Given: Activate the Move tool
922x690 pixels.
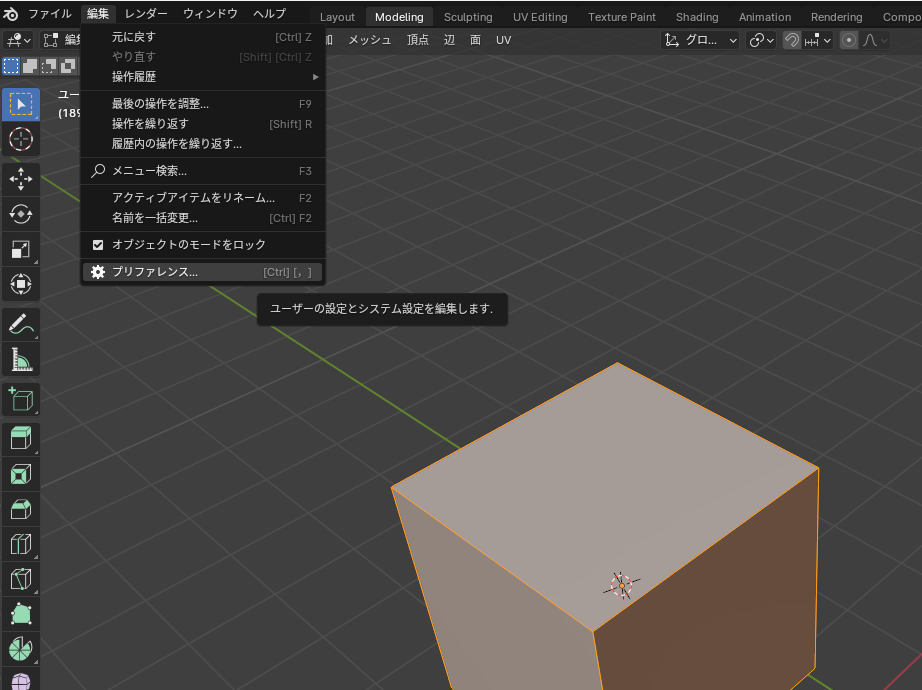Looking at the screenshot, I should click(x=20, y=179).
